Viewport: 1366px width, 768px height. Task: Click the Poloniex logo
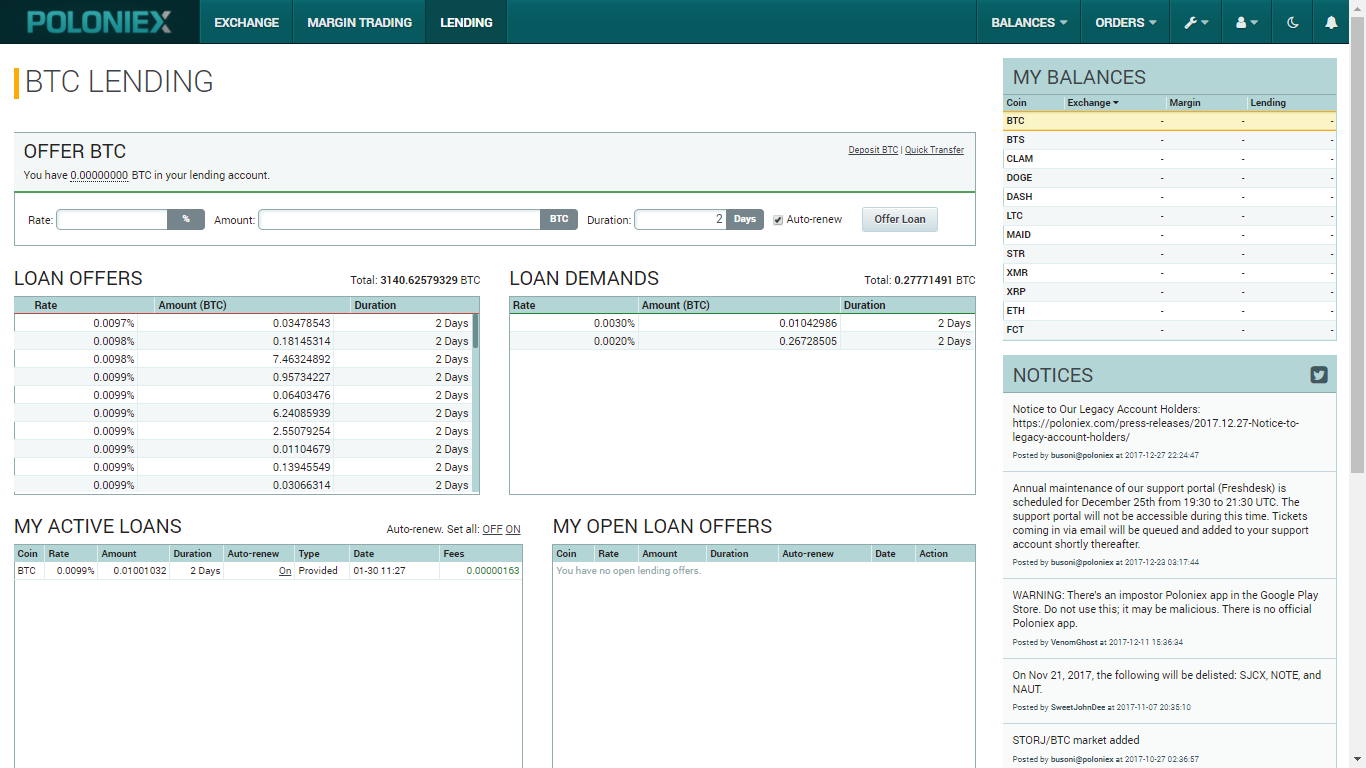pyautogui.click(x=99, y=22)
